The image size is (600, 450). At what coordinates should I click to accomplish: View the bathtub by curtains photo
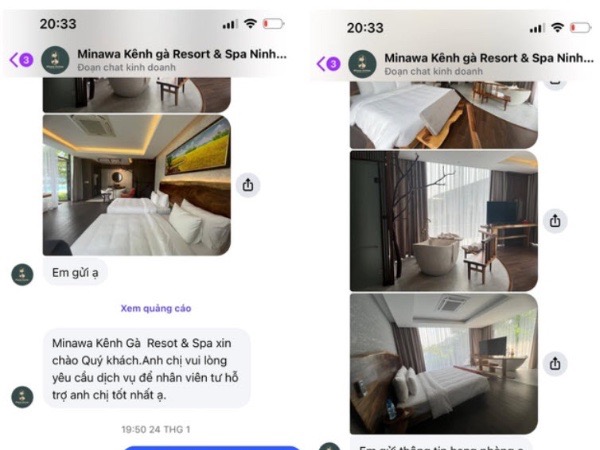(x=443, y=221)
